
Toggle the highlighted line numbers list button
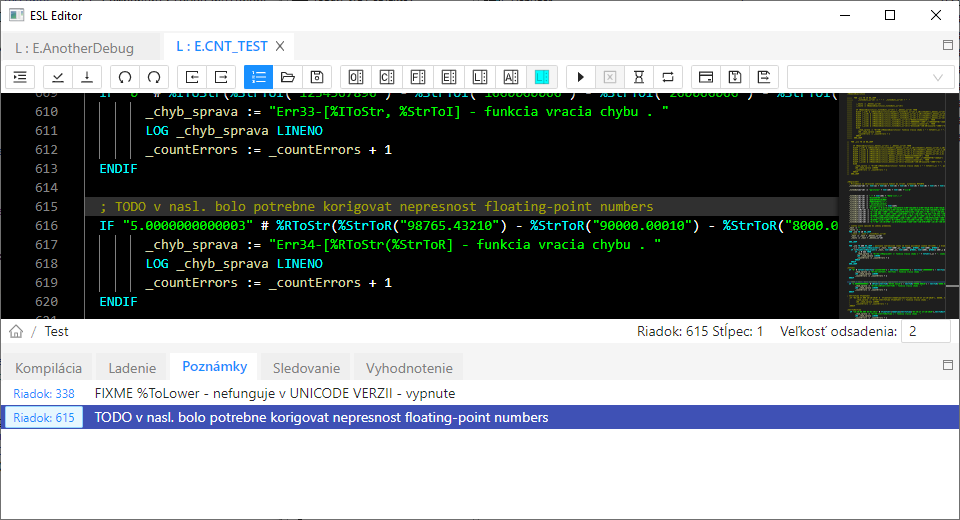coord(258,77)
